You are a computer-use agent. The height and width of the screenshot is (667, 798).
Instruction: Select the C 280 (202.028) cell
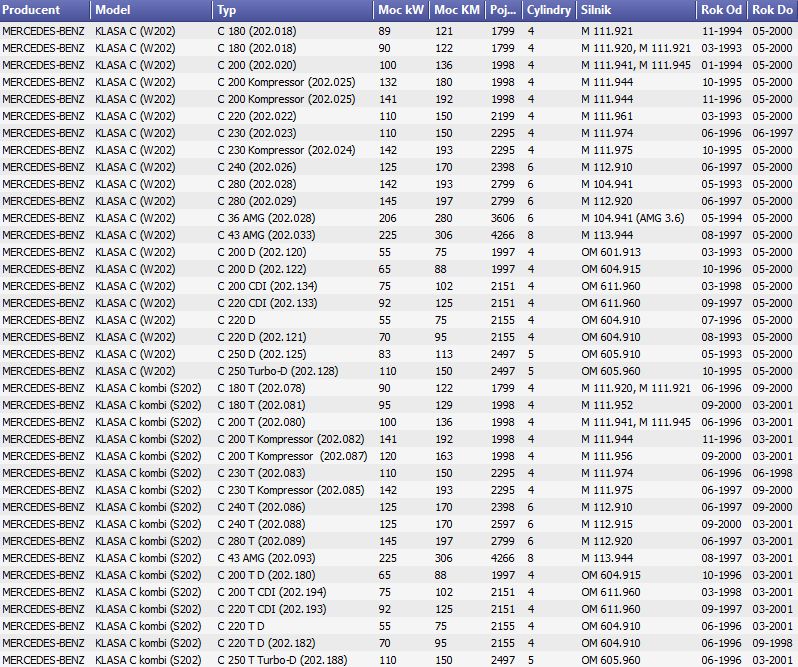(x=256, y=184)
